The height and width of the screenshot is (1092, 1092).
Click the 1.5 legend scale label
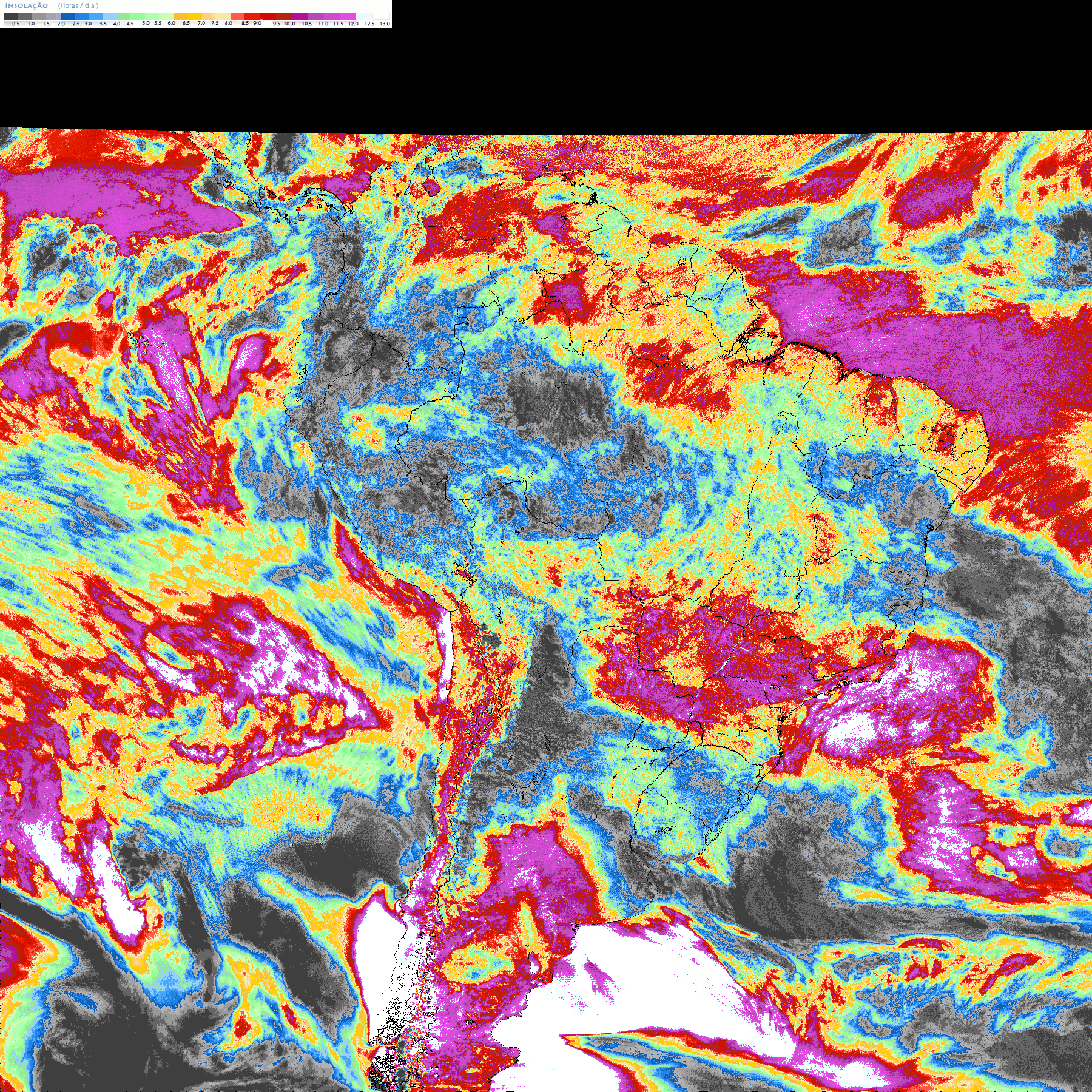click(x=46, y=24)
